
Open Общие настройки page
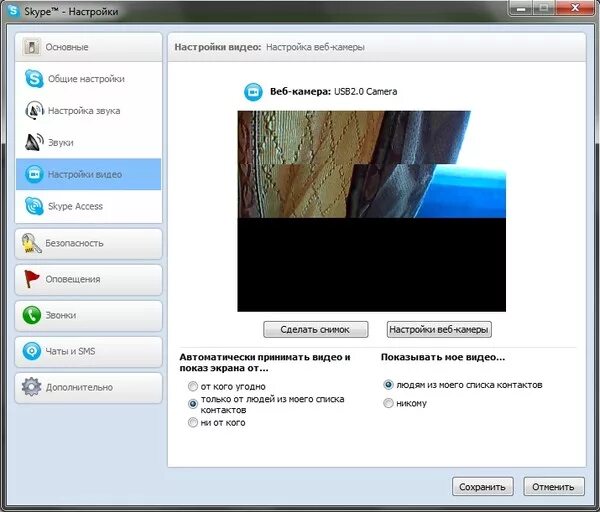[x=88, y=78]
